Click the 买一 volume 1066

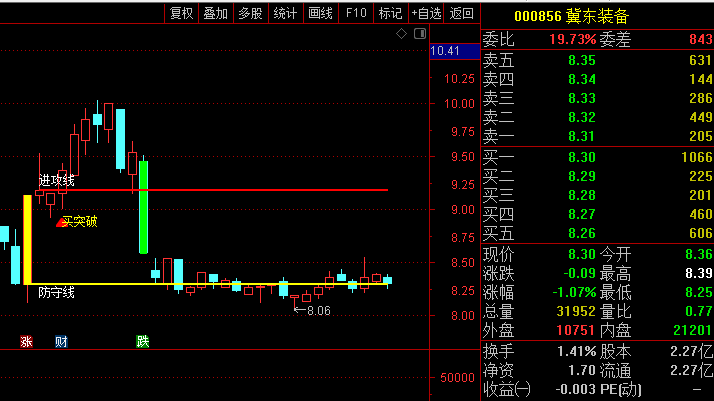tap(697, 157)
